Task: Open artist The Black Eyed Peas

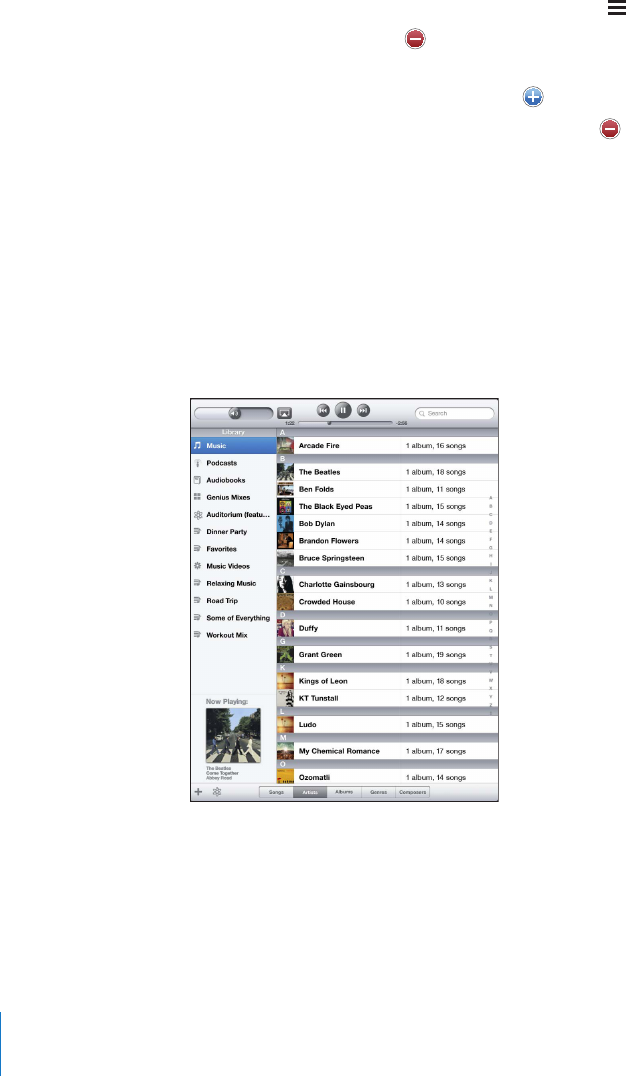Action: click(387, 506)
